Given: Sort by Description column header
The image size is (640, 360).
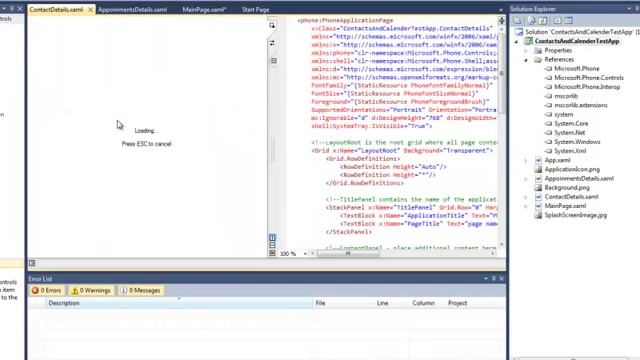Looking at the screenshot, I should click(x=179, y=303).
